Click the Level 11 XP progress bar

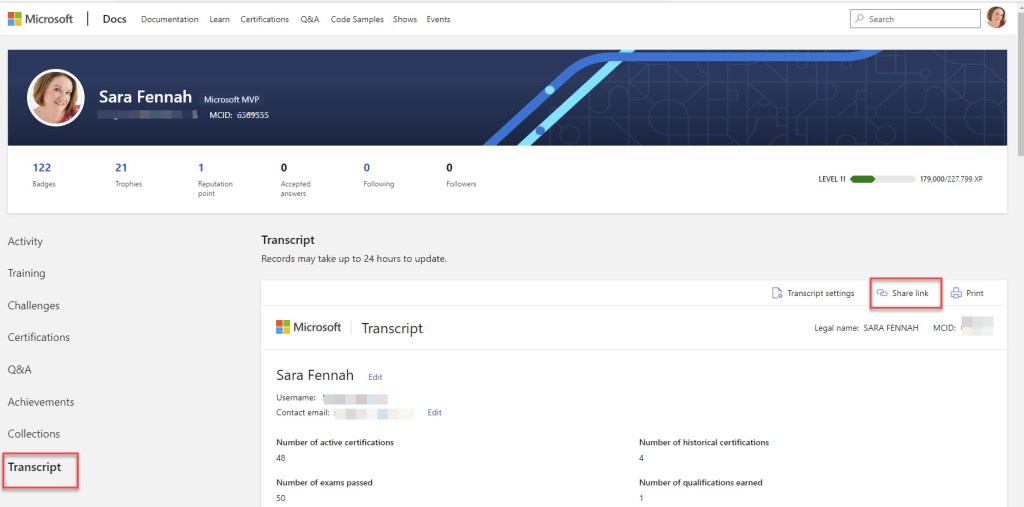[x=882, y=179]
